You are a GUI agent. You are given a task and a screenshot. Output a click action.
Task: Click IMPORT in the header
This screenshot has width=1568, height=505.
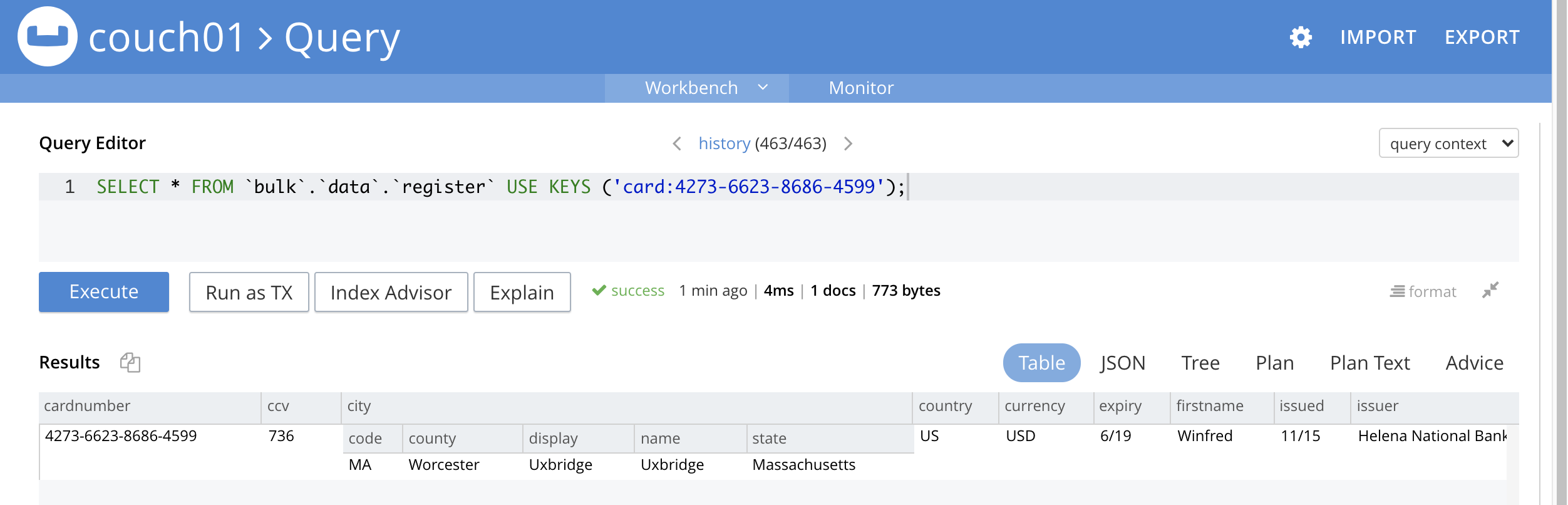1378,38
